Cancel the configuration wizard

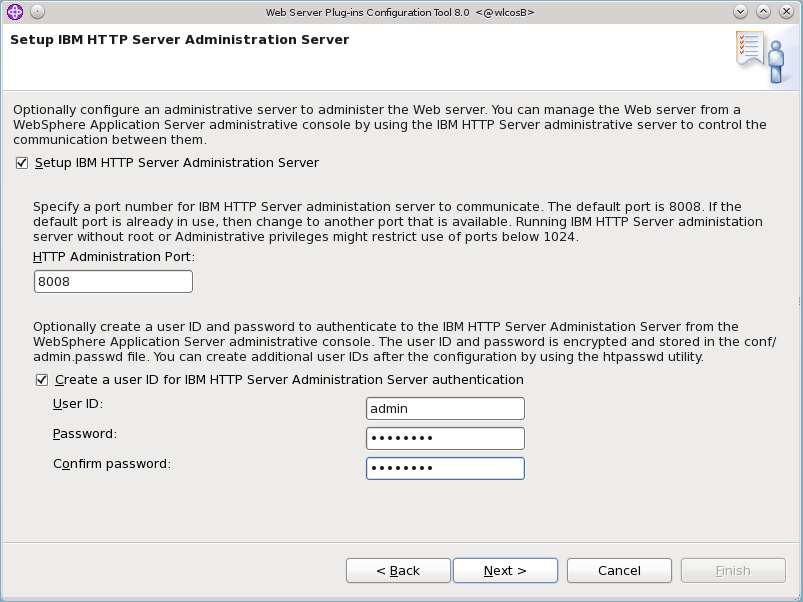point(619,570)
